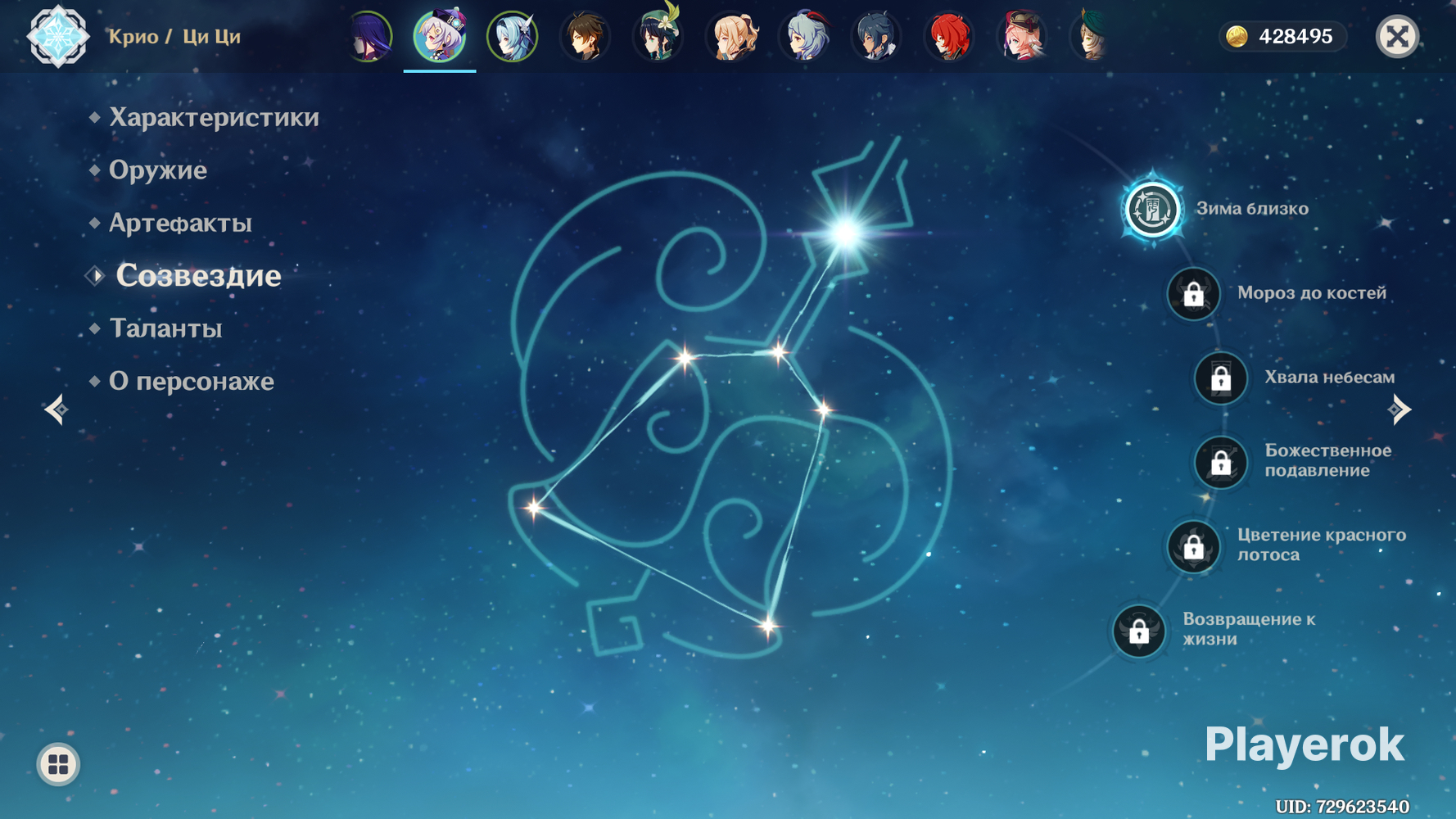Click the 'Божественное подавление' label text
Viewport: 1456px width, 819px height.
pyautogui.click(x=1328, y=460)
